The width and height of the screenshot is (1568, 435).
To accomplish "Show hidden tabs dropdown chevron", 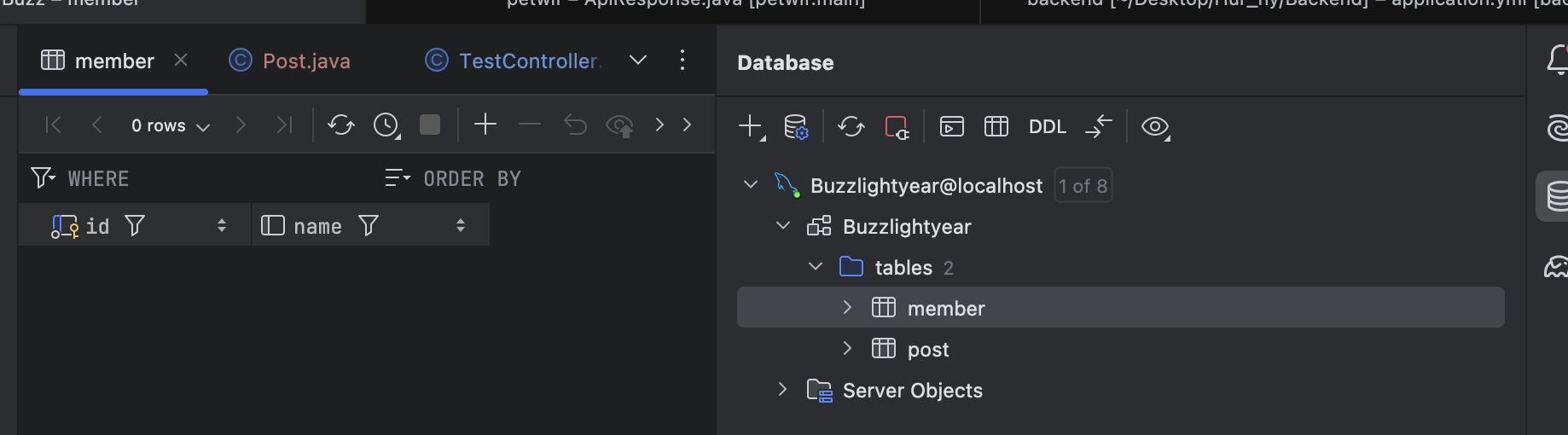I will point(637,60).
